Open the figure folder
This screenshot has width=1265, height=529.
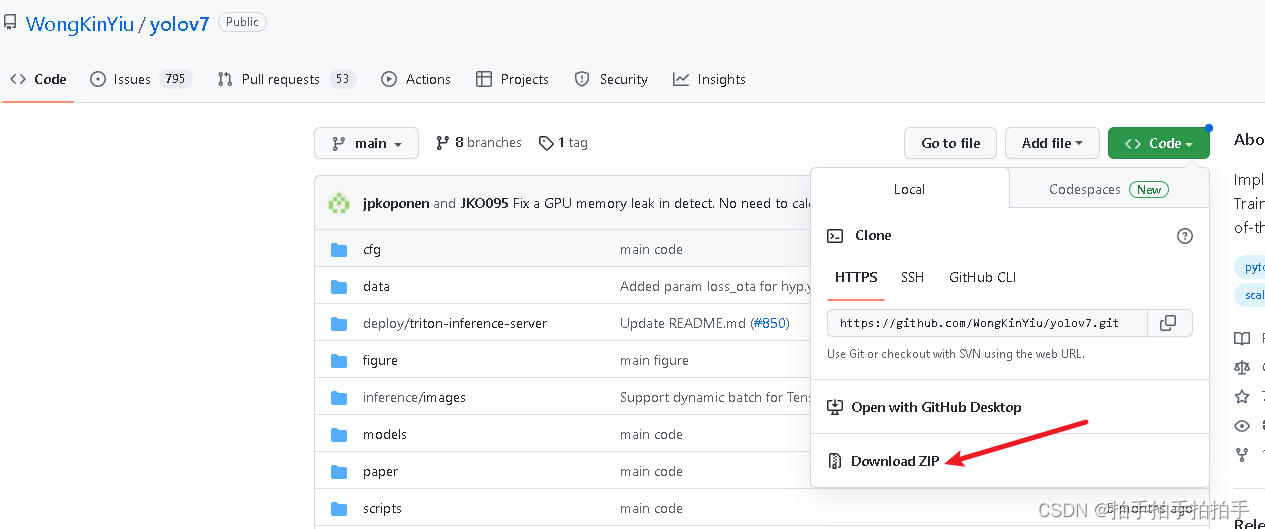coord(380,360)
